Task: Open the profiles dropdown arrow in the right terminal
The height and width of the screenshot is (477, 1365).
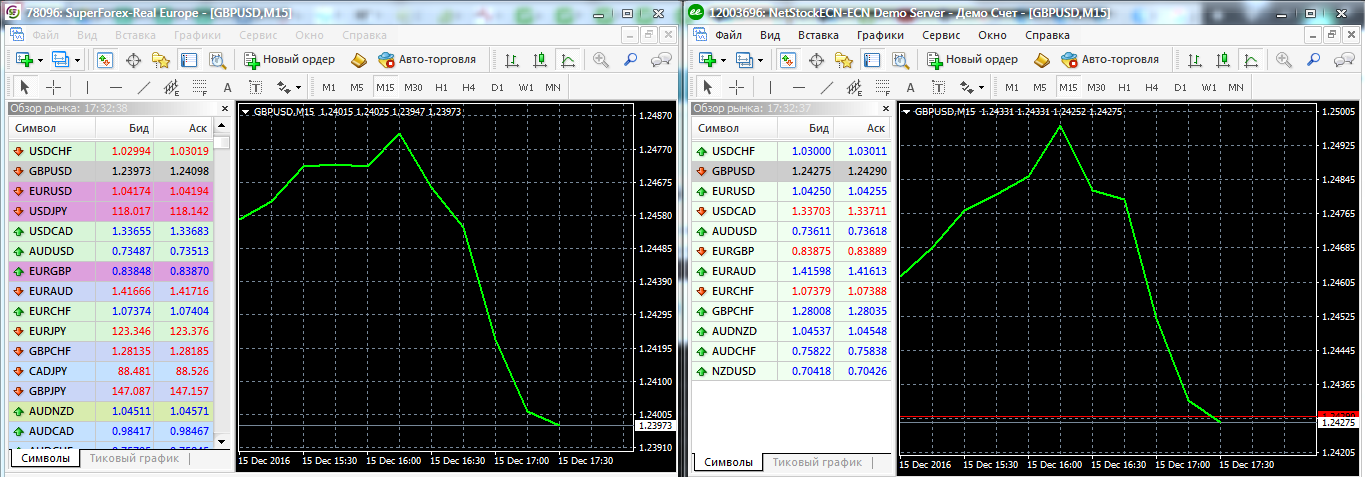Action: [x=760, y=60]
